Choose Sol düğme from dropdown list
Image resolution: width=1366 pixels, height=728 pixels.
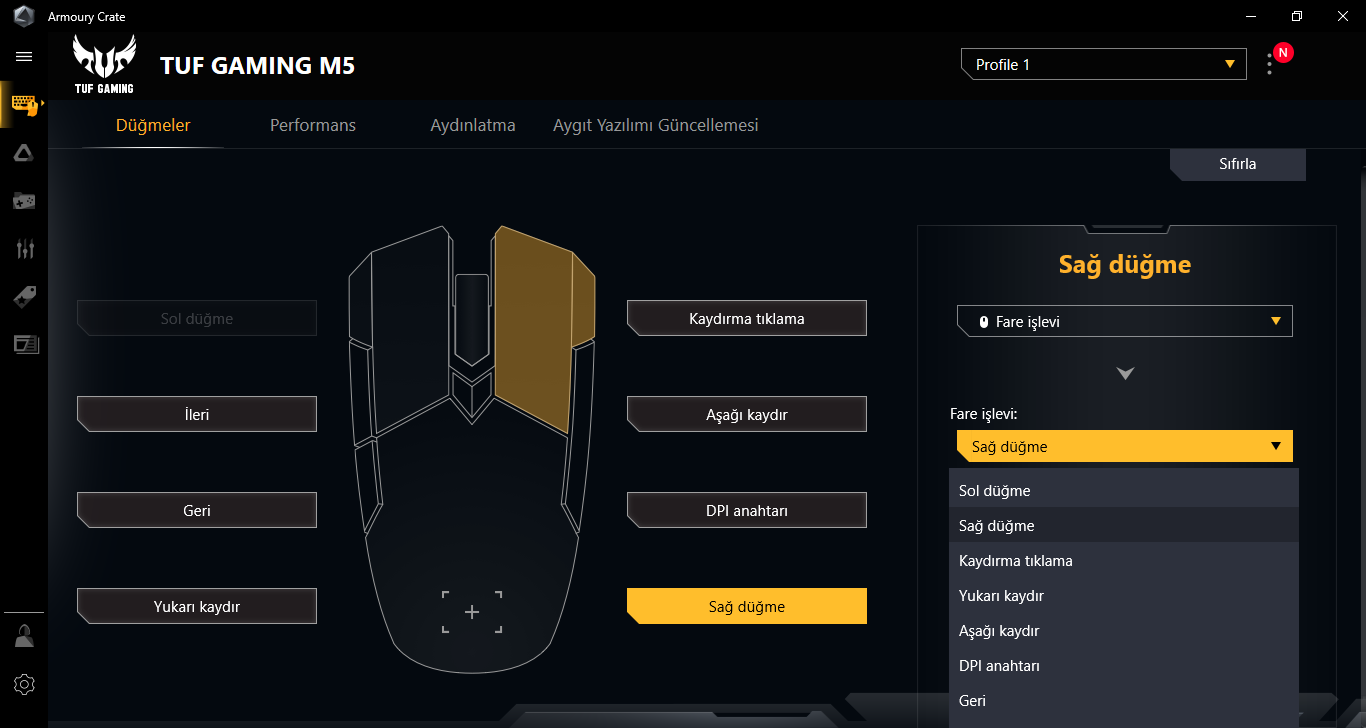point(1124,490)
